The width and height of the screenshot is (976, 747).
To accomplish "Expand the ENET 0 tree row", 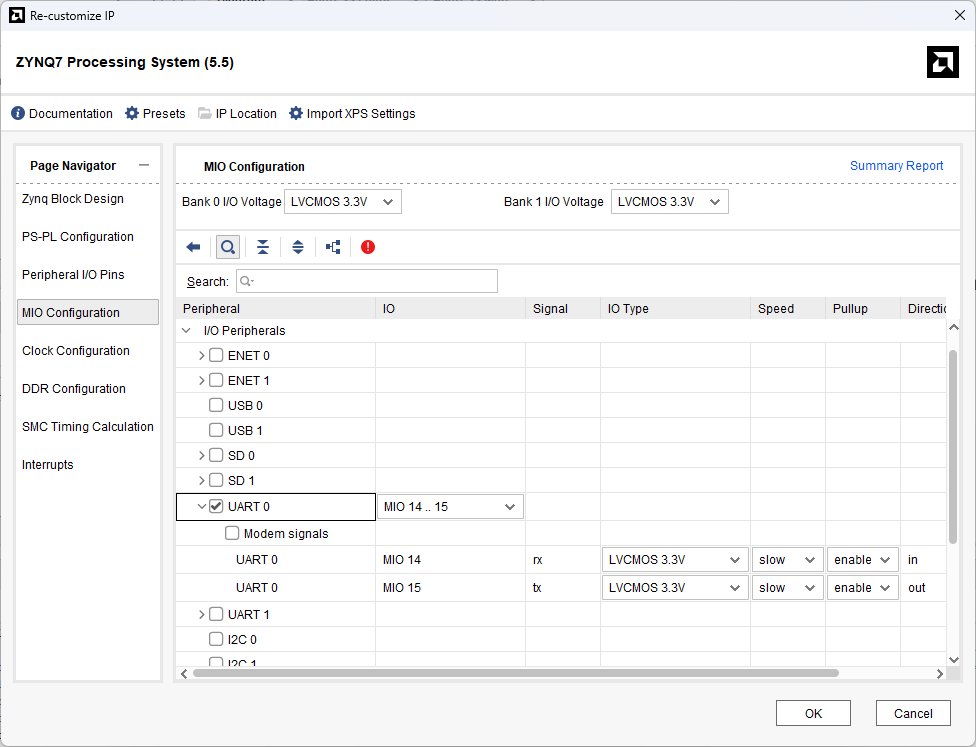I will pos(201,355).
